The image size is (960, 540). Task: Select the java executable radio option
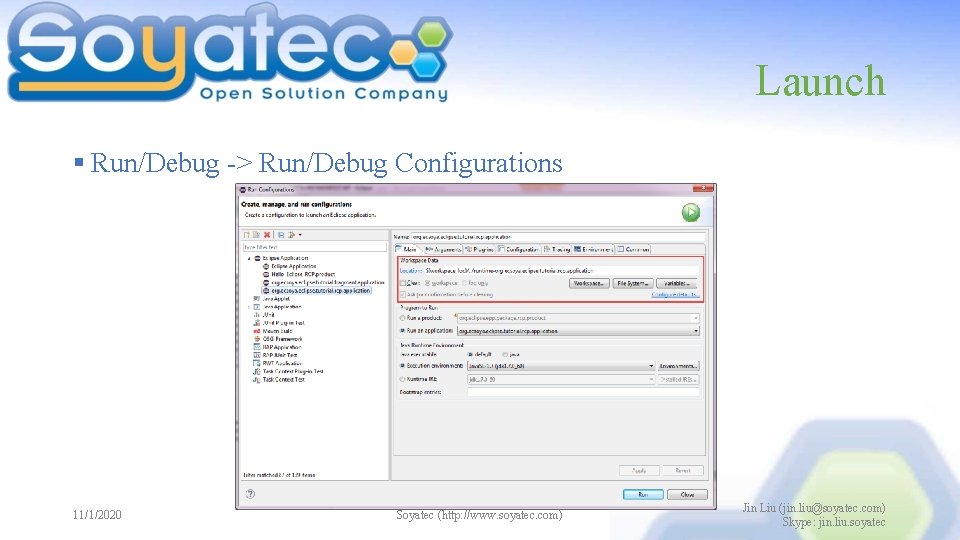click(x=505, y=354)
